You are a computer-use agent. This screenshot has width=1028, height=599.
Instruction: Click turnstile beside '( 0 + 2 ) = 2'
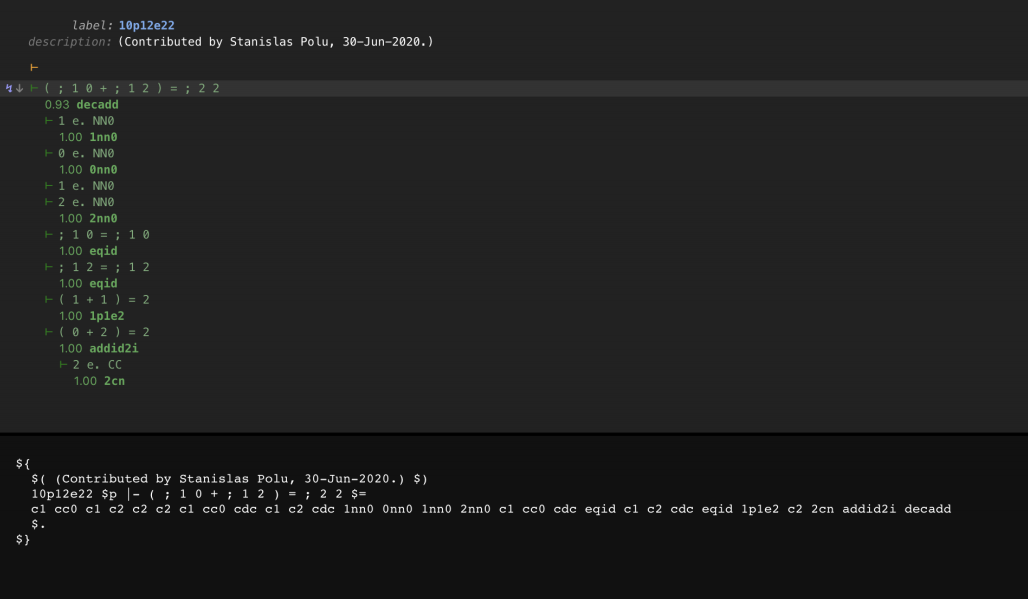[49, 331]
